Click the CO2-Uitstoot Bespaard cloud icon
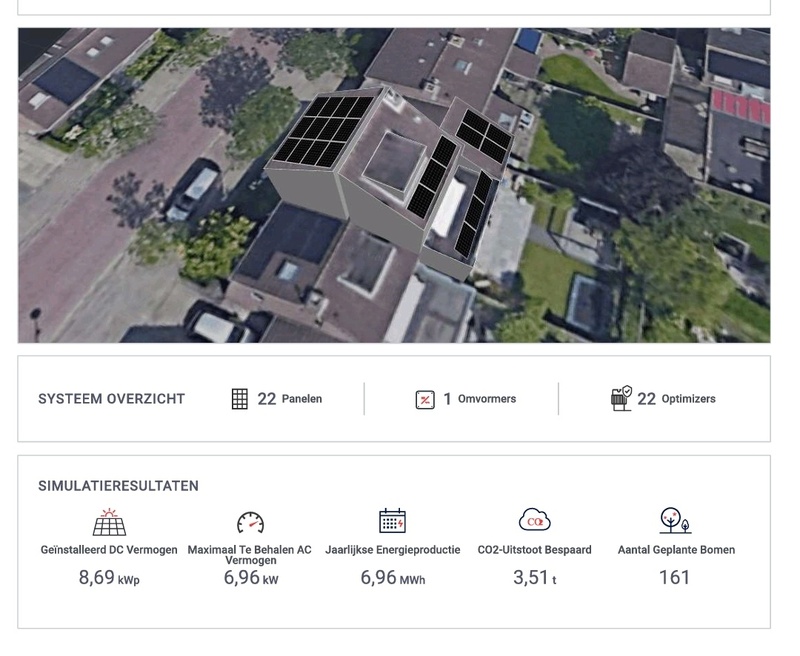 coord(533,521)
